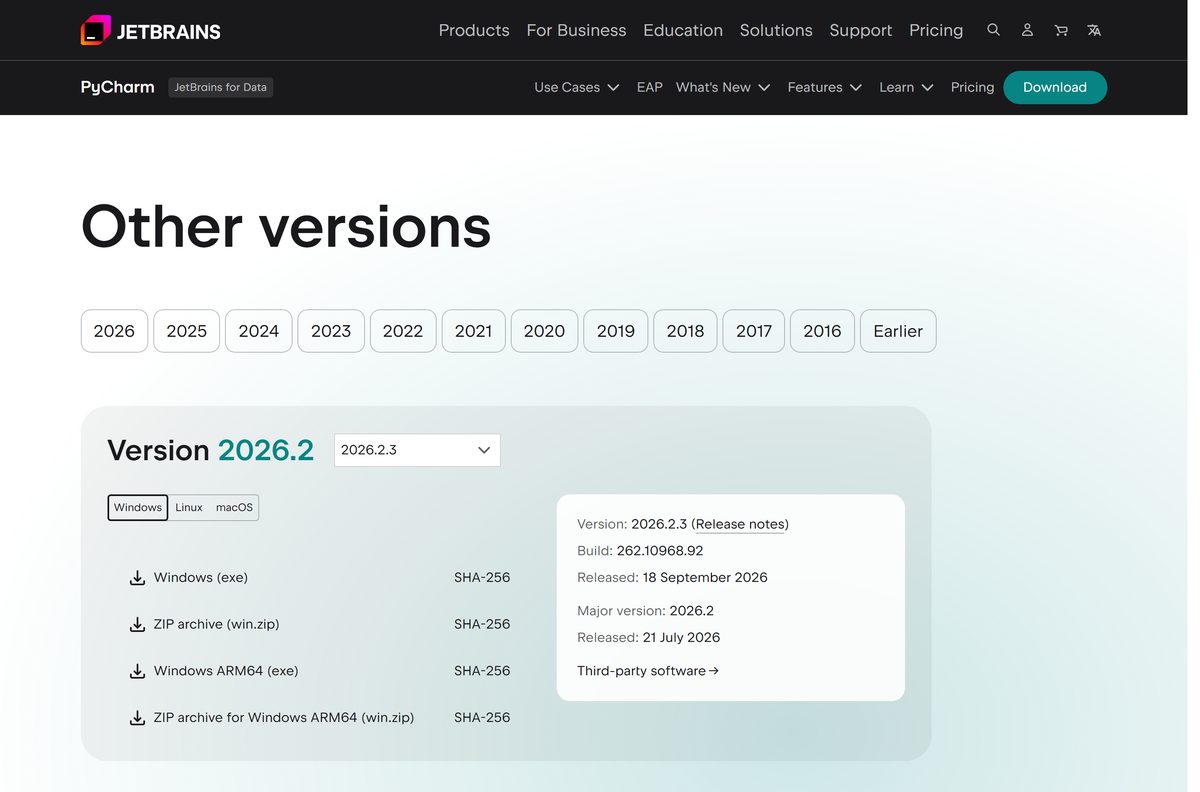The height and width of the screenshot is (792, 1200).
Task: Open Pricing in PyCharm sub-navigation
Action: (x=972, y=87)
